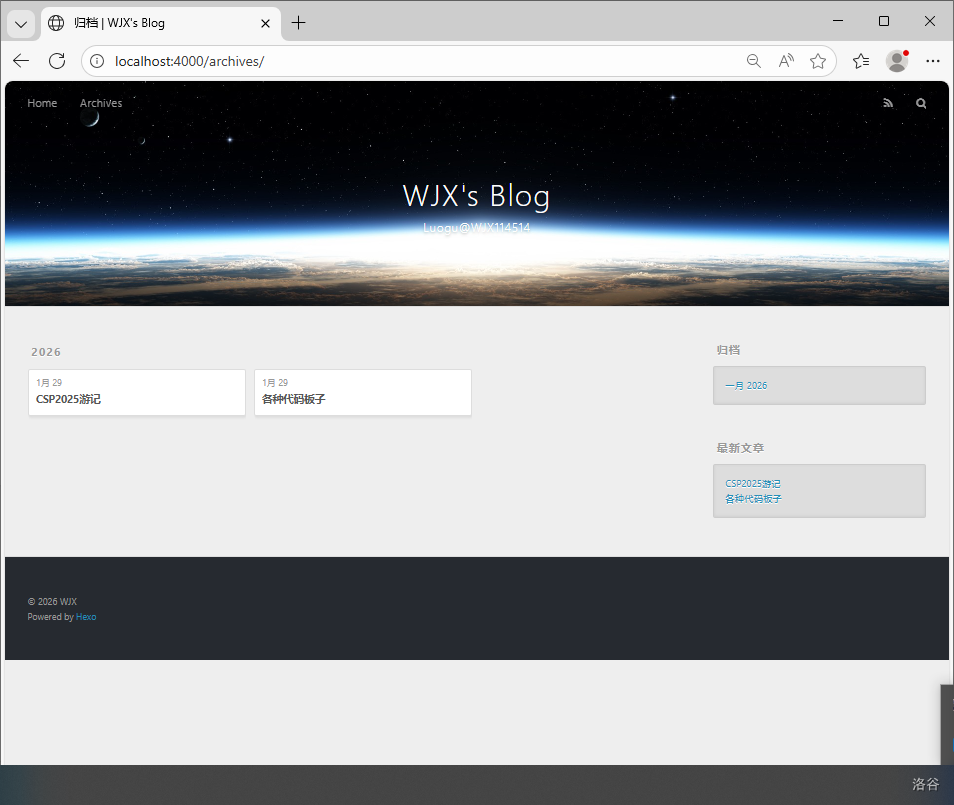View site information icon in the address bar
Screen dimensions: 954x805
(97, 61)
